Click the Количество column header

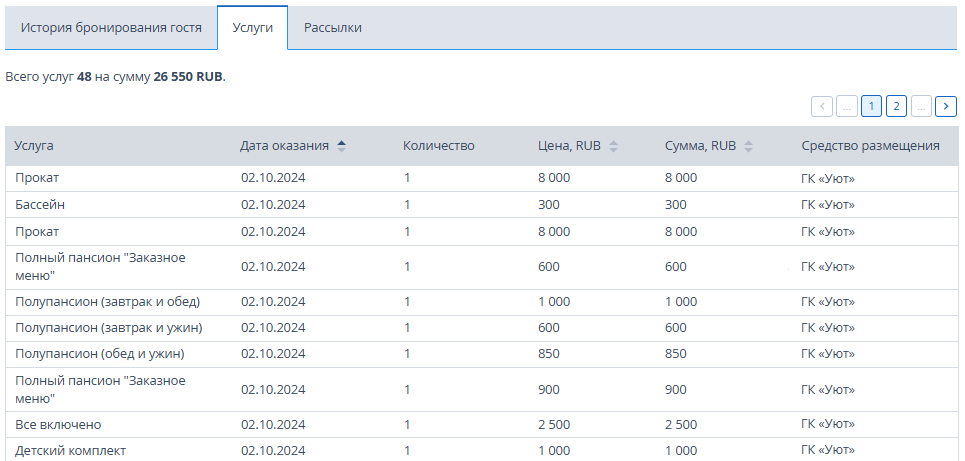[x=439, y=146]
